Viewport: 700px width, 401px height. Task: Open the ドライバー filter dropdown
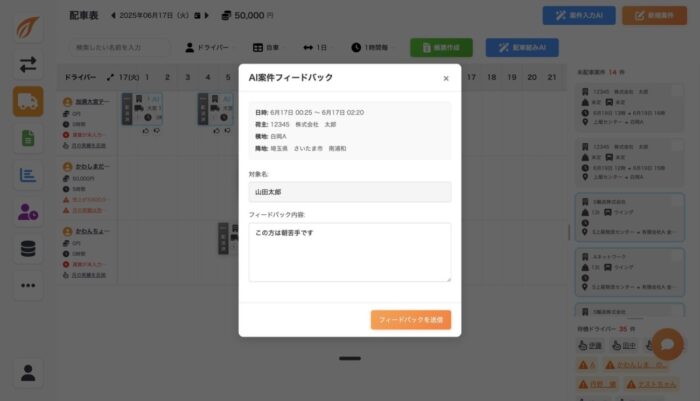click(x=211, y=47)
